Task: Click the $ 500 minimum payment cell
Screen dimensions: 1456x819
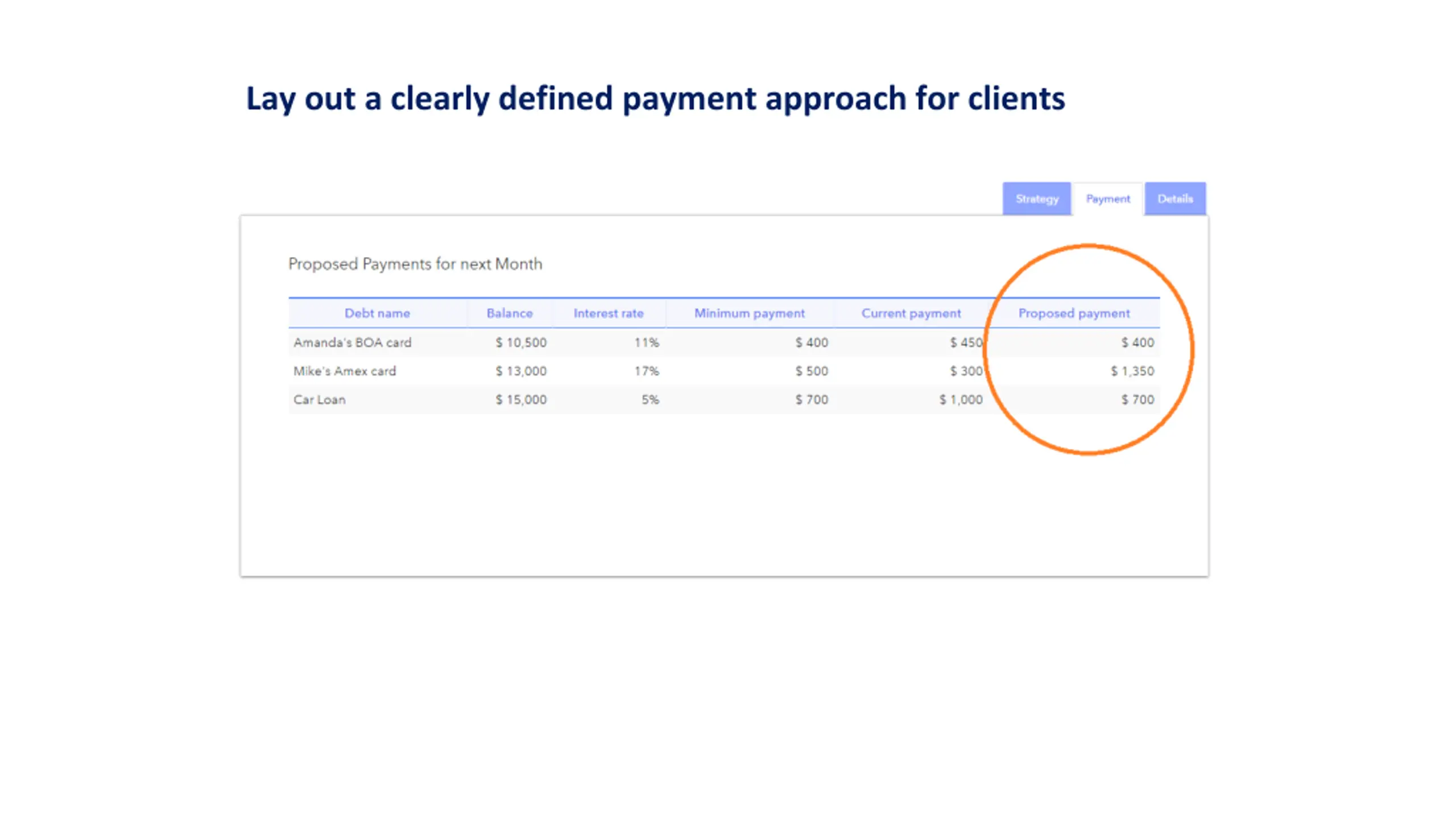Action: 812,371
